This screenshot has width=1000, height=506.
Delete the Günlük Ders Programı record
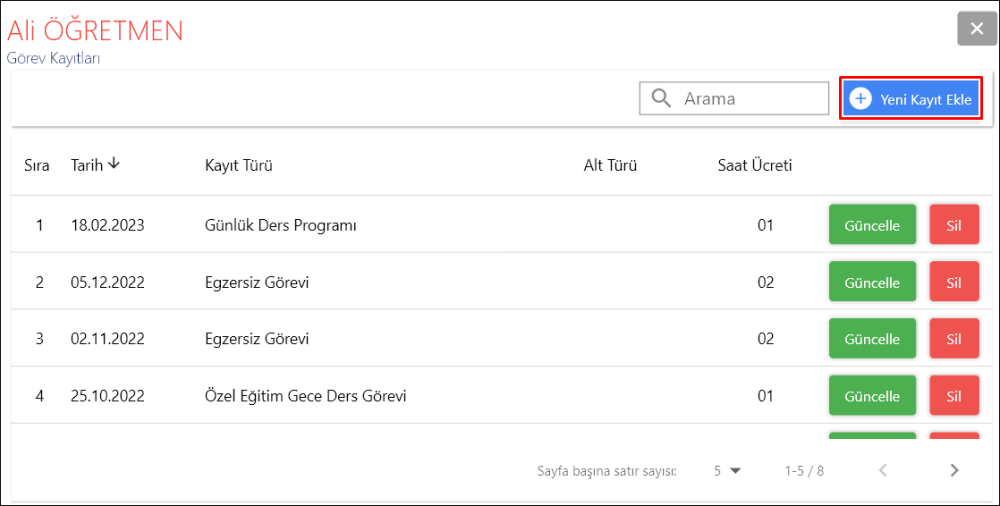pos(954,225)
